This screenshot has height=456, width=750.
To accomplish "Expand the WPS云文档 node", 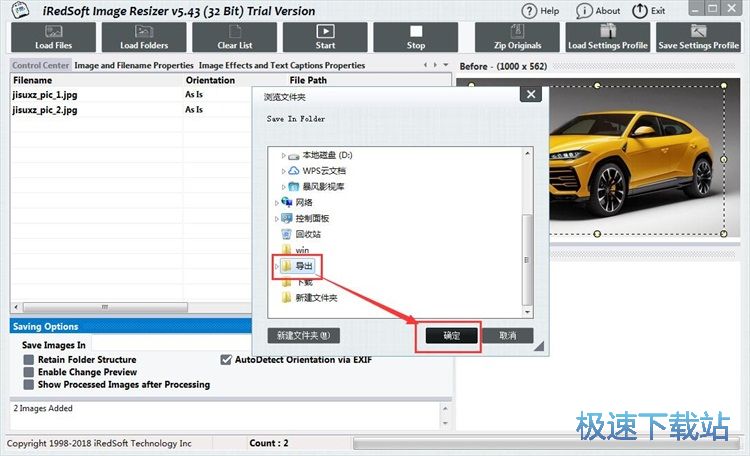I will click(283, 171).
